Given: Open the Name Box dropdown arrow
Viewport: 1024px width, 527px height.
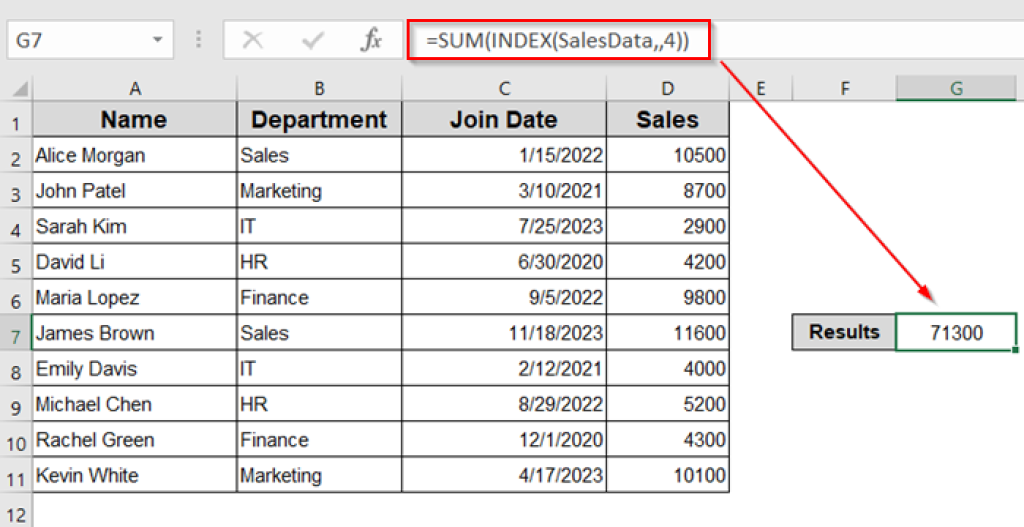Looking at the screenshot, I should coord(157,40).
